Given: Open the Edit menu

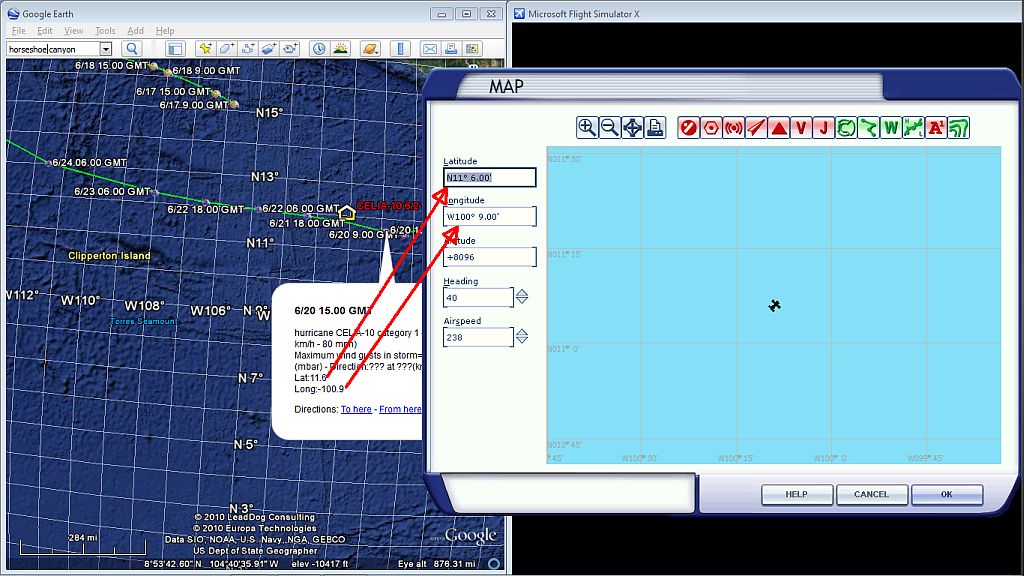Looking at the screenshot, I should 45,31.
